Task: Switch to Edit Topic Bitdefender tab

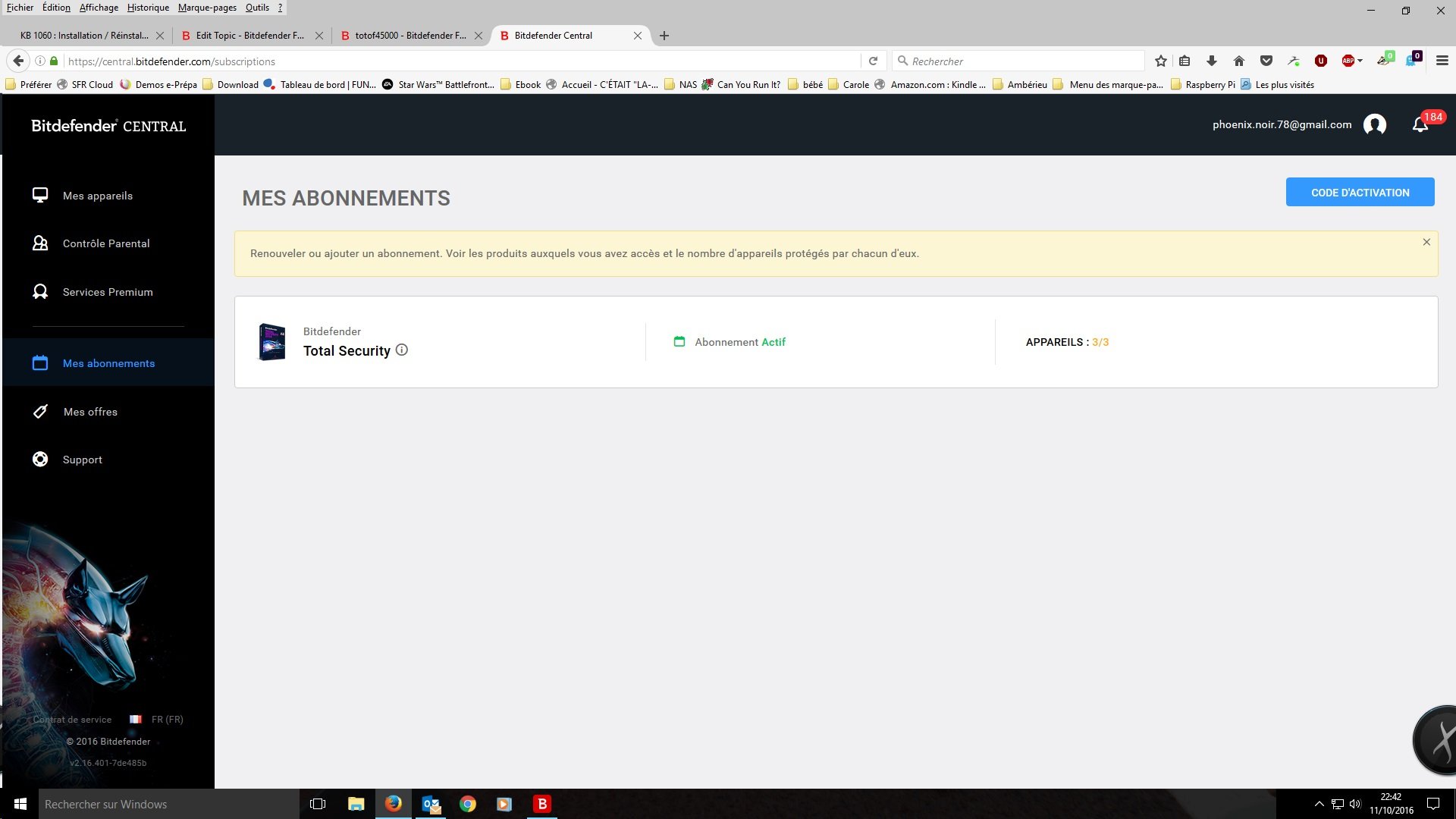Action: point(249,36)
